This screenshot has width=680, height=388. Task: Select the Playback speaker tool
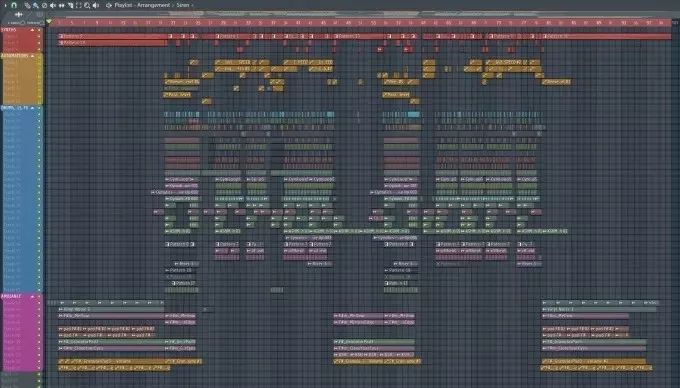[96, 6]
